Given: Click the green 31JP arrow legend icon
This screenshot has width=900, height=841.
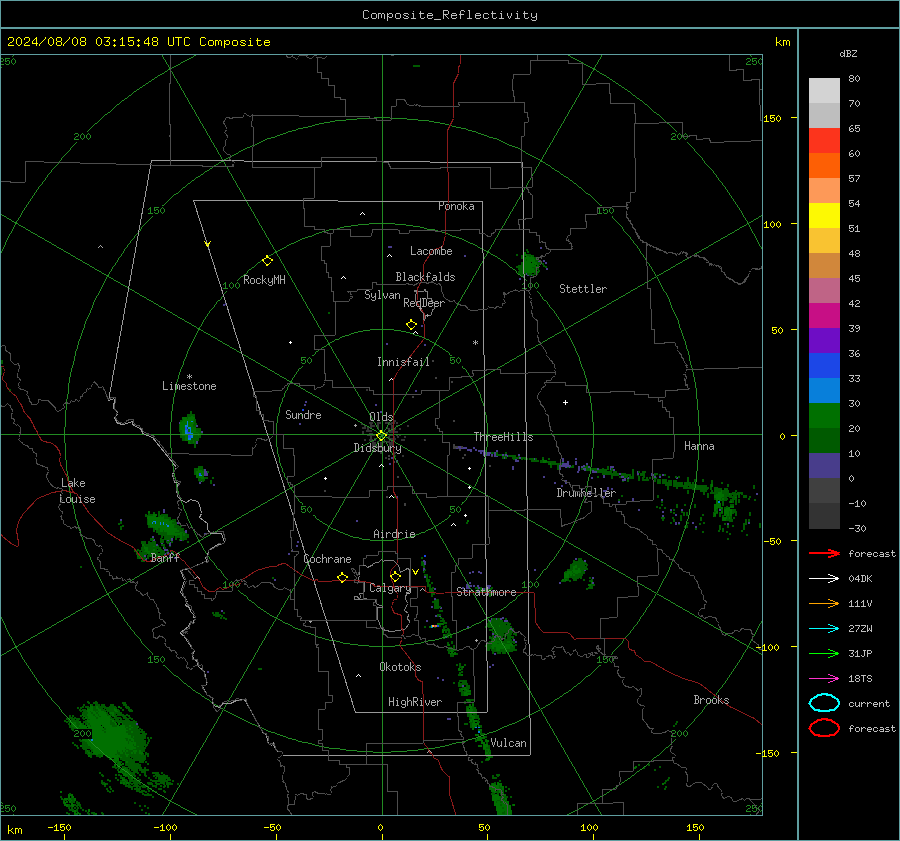Looking at the screenshot, I should [x=824, y=653].
